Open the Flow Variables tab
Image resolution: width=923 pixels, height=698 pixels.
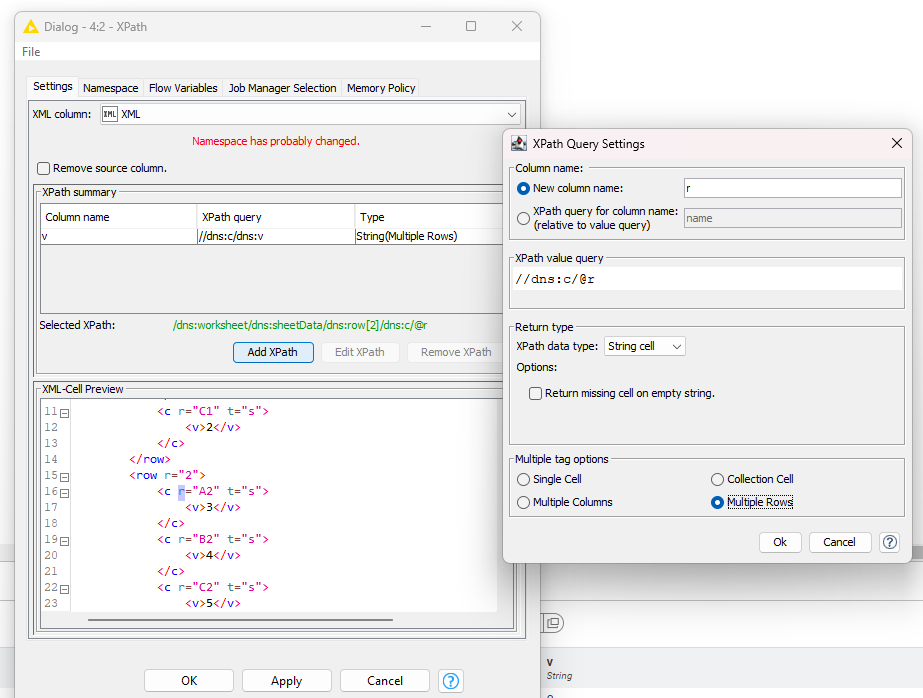pyautogui.click(x=183, y=88)
